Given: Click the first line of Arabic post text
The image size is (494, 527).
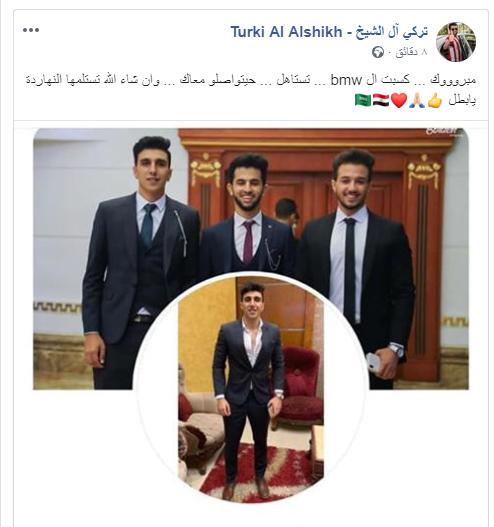Looking at the screenshot, I should (251, 81).
